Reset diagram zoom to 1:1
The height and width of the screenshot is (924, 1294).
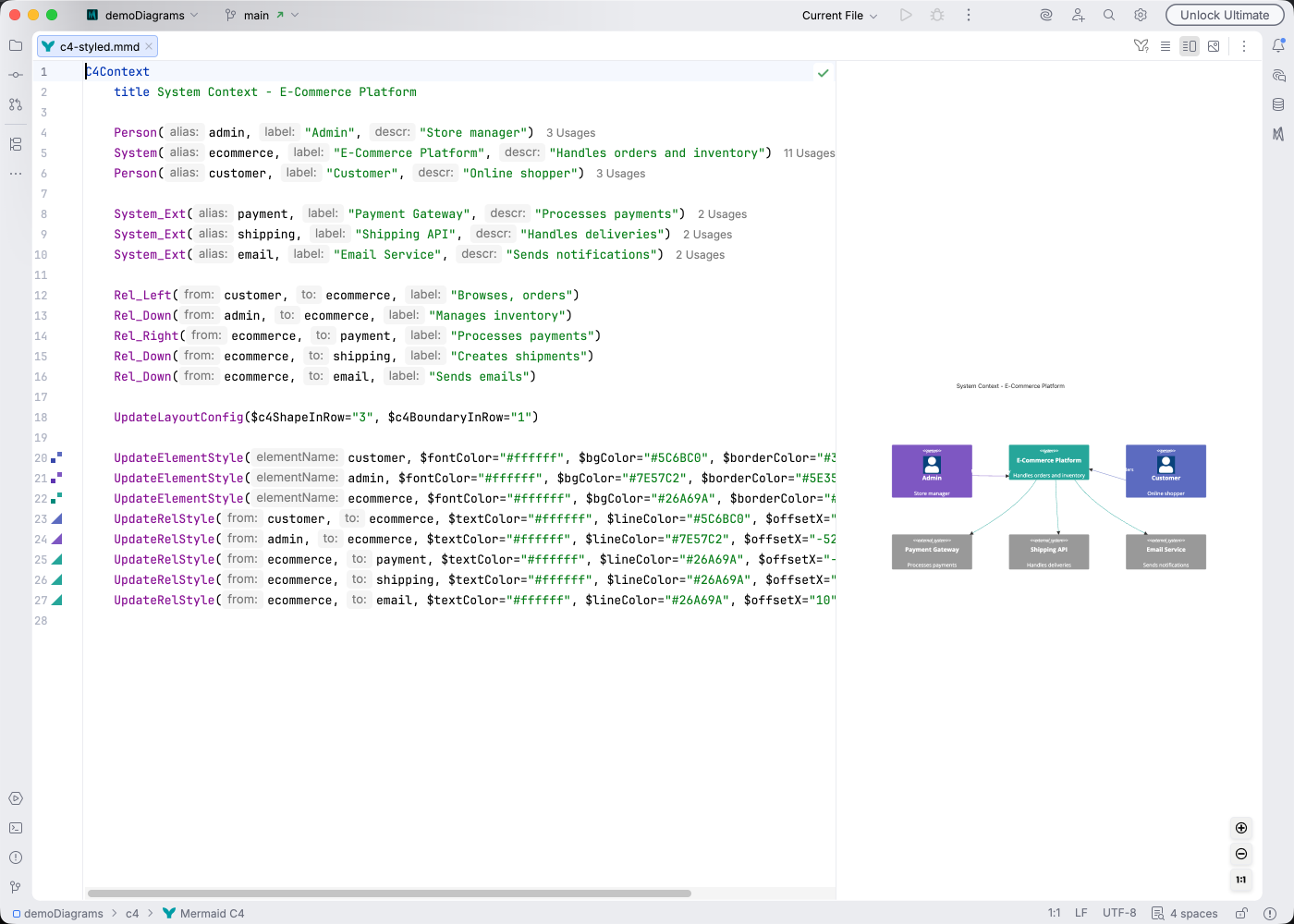(1241, 880)
